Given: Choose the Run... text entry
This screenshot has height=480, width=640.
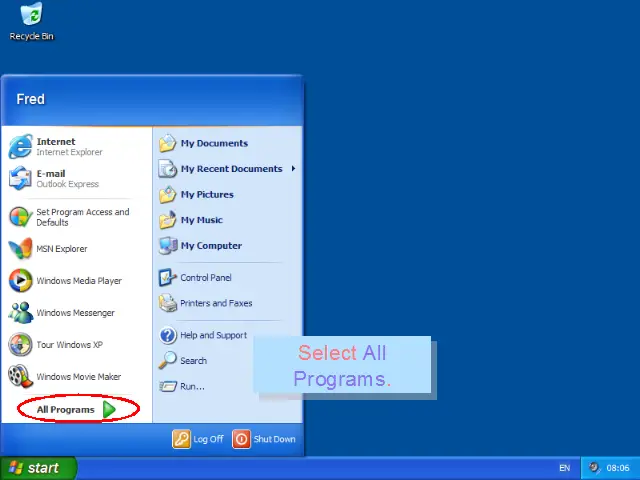Looking at the screenshot, I should click(x=192, y=386).
